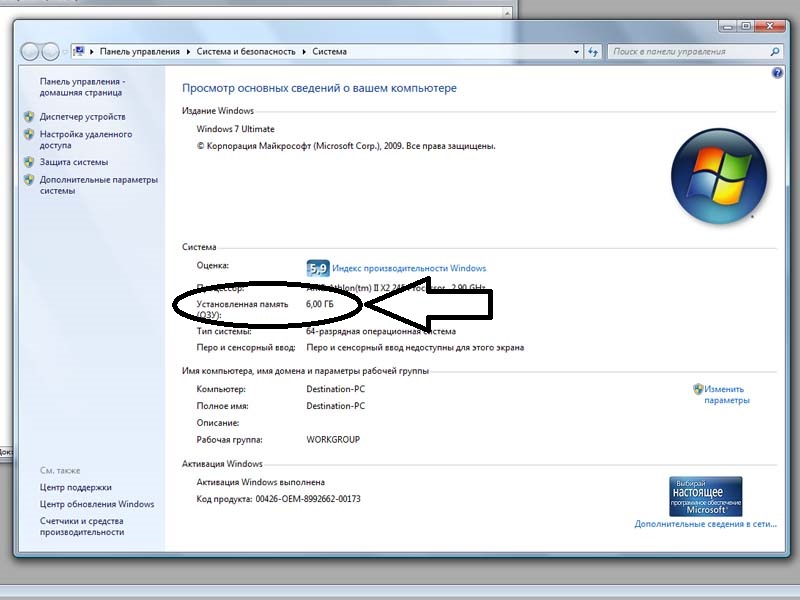Click the genuine Microsoft software badge

click(706, 496)
